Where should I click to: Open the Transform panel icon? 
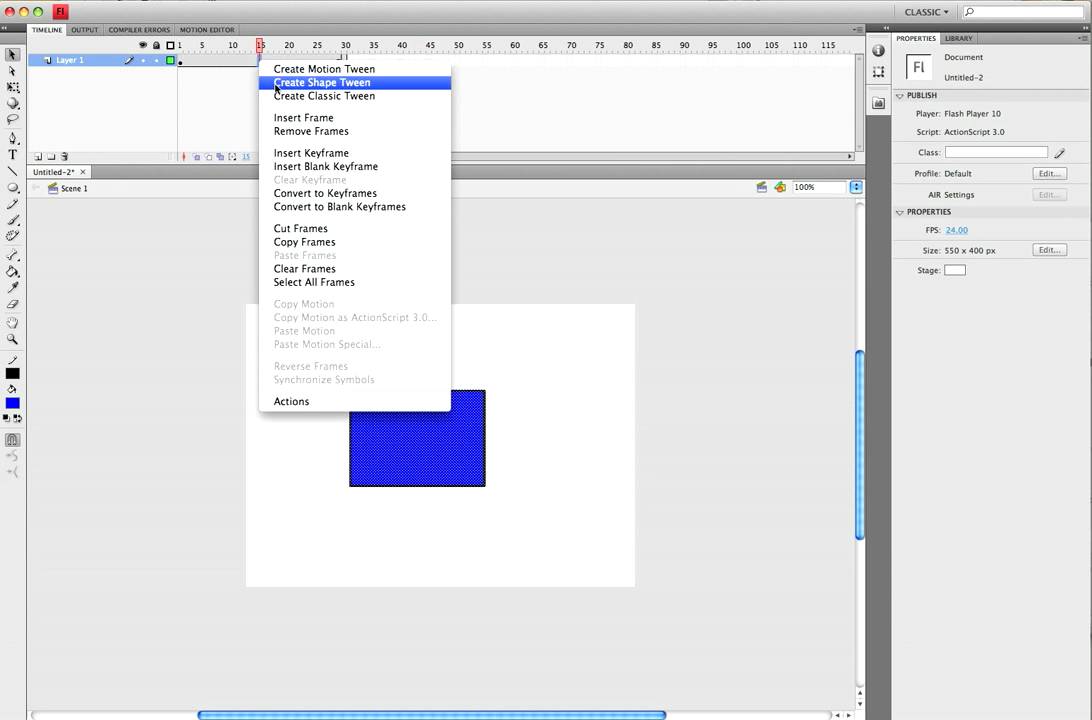(x=879, y=72)
